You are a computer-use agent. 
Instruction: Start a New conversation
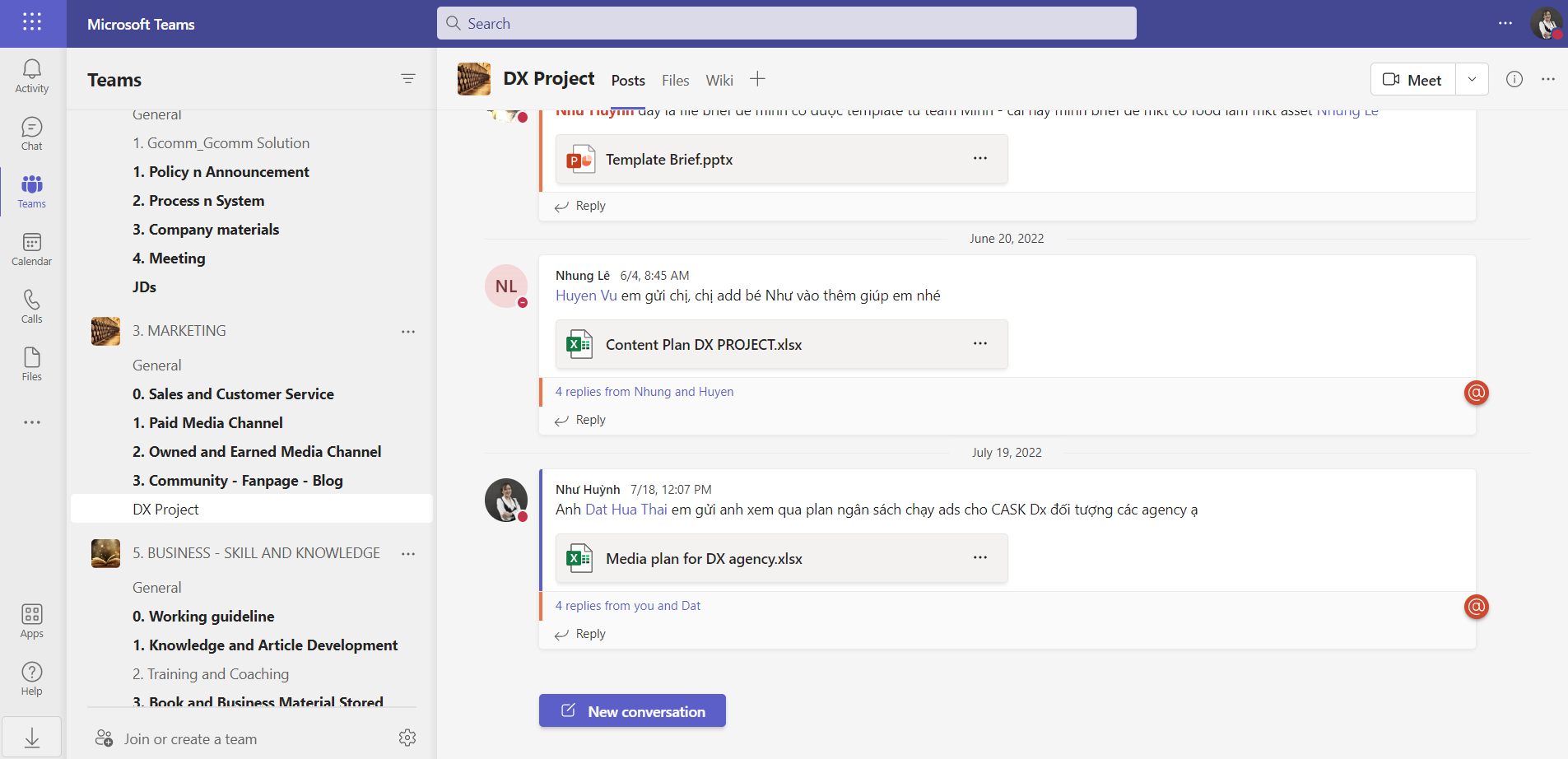632,711
